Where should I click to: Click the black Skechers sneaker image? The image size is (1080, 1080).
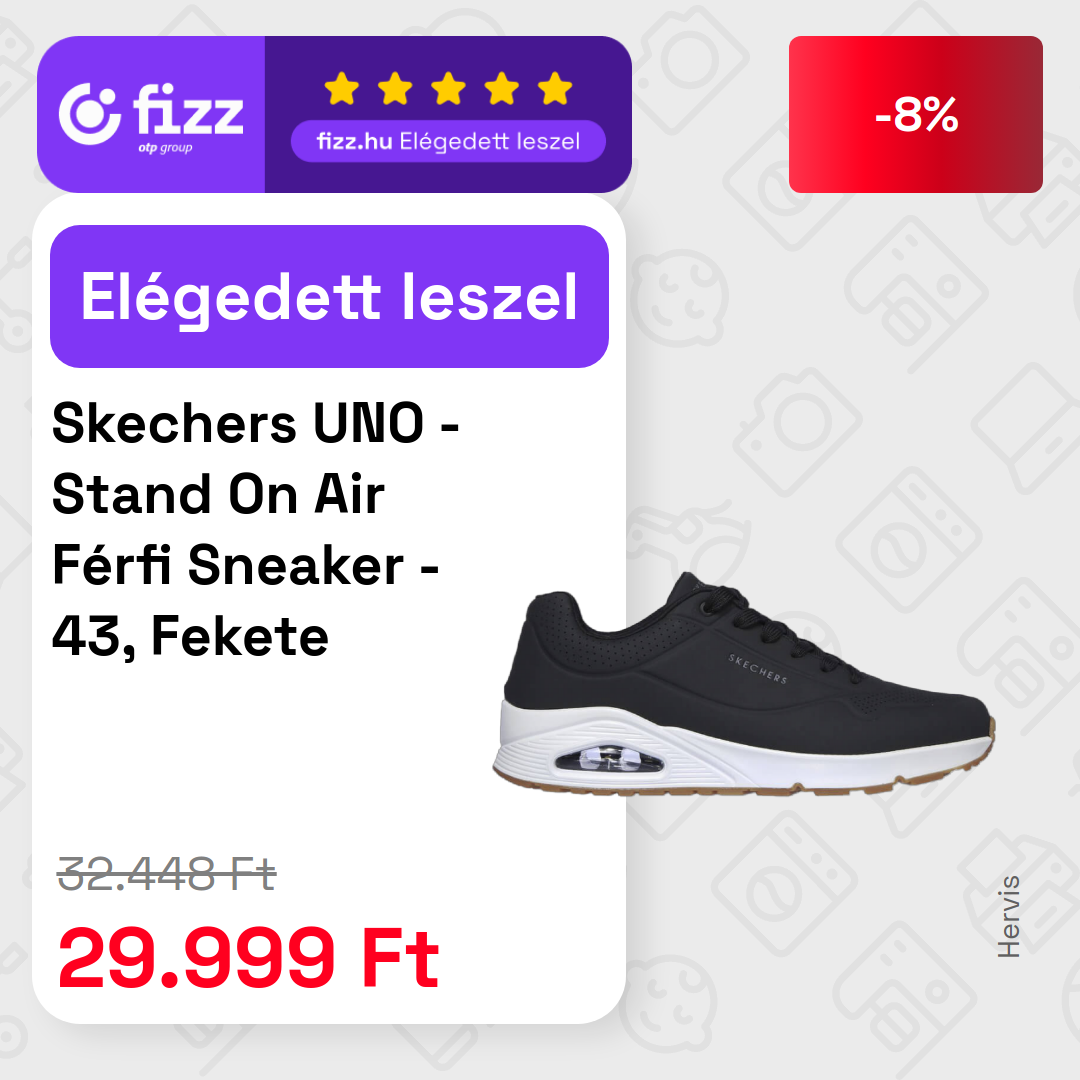(x=744, y=685)
